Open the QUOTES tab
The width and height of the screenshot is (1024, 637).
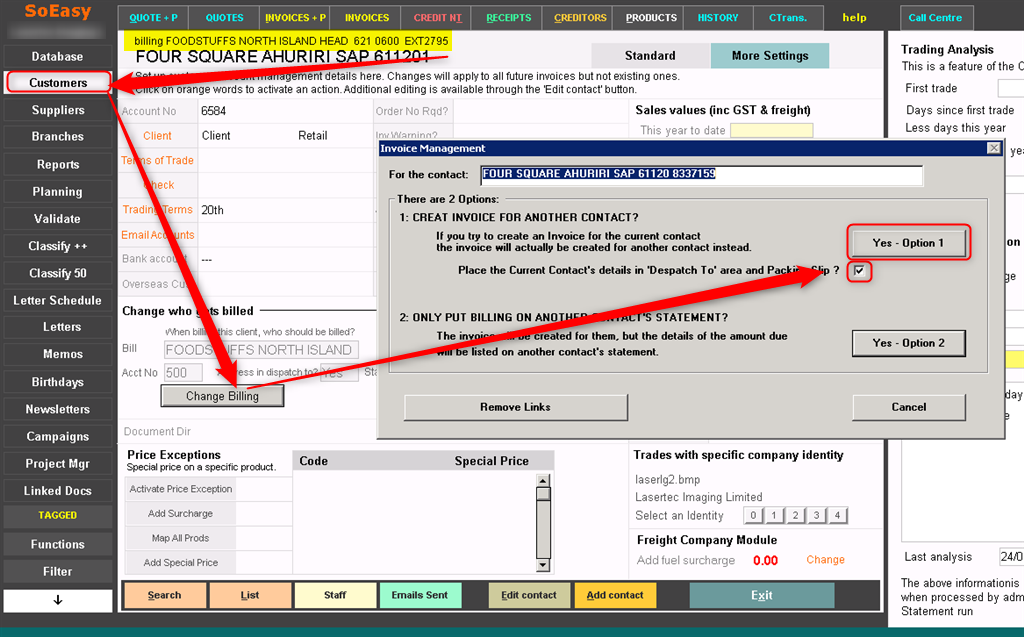tap(224, 18)
